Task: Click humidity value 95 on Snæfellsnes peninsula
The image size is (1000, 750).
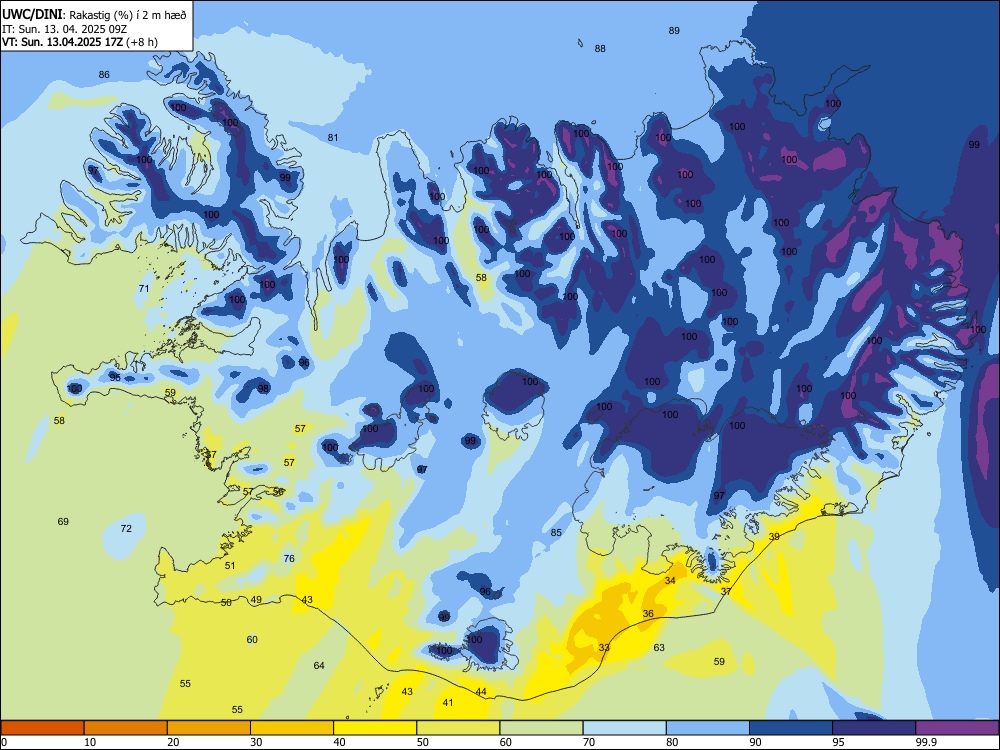Action: (115, 378)
